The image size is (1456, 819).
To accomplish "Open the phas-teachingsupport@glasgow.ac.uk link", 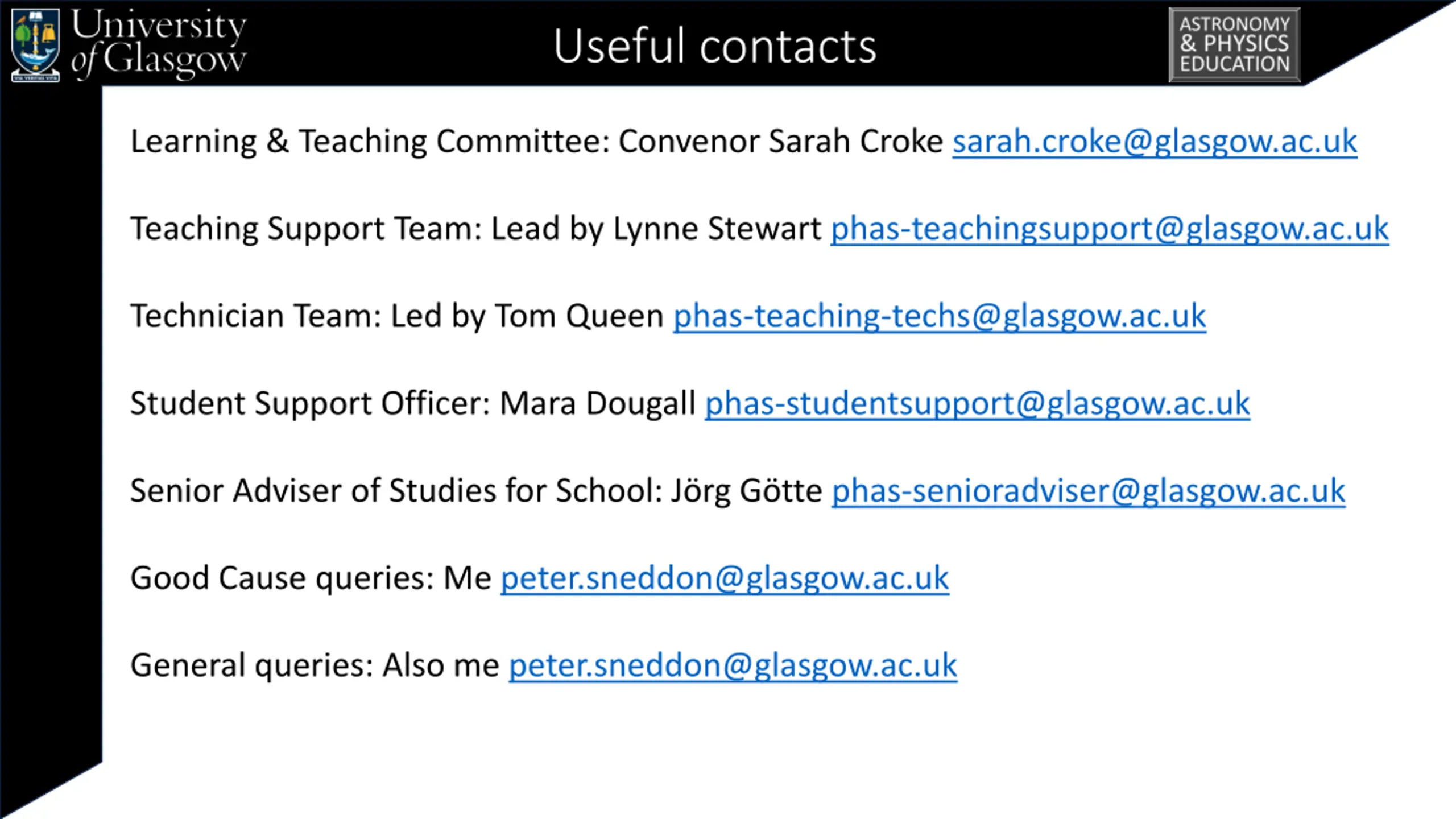I will click(1110, 229).
